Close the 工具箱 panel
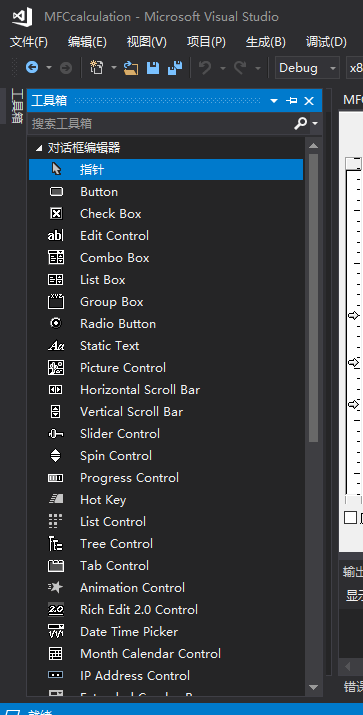This screenshot has width=363, height=715. pyautogui.click(x=309, y=101)
